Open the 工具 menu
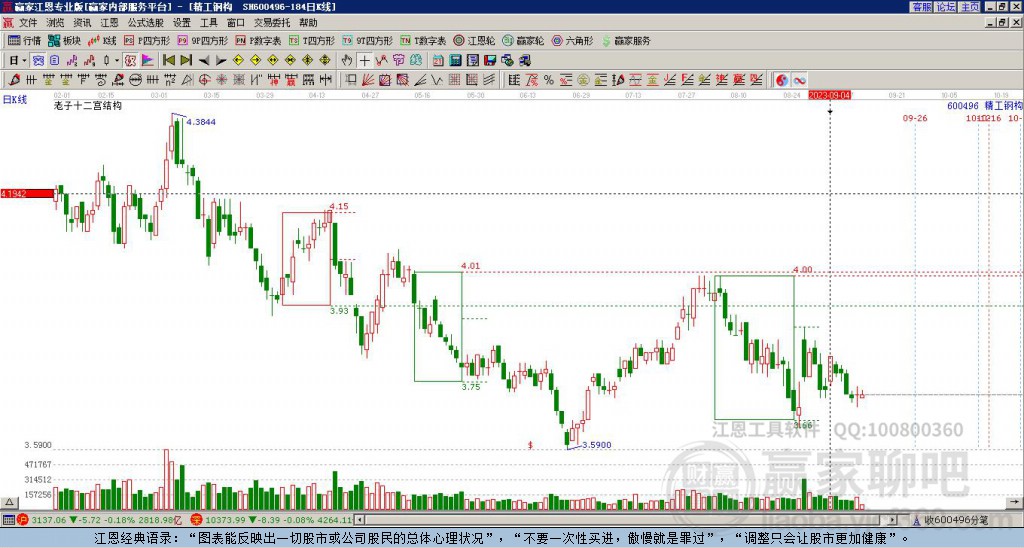Screen dimensions: 1024x548 point(208,23)
